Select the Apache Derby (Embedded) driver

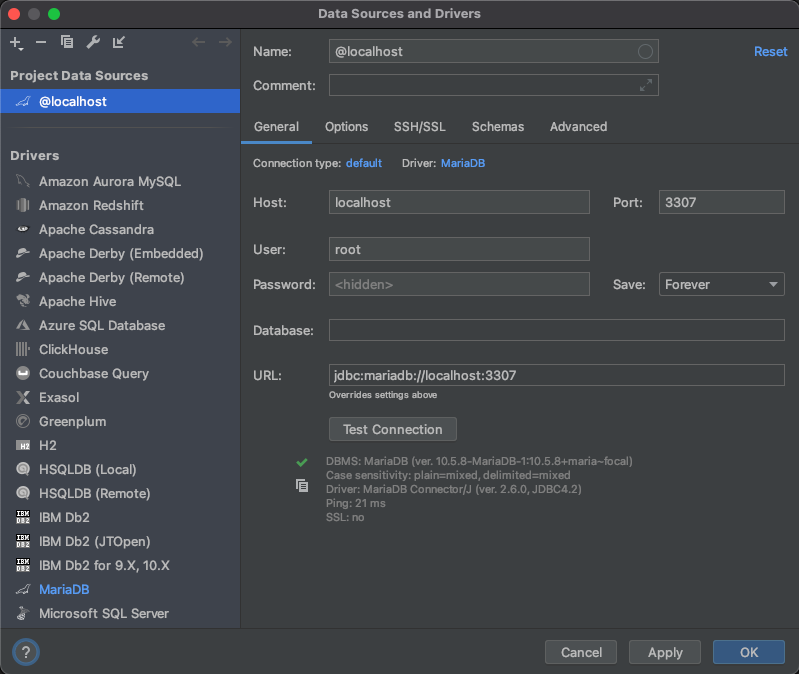(120, 253)
